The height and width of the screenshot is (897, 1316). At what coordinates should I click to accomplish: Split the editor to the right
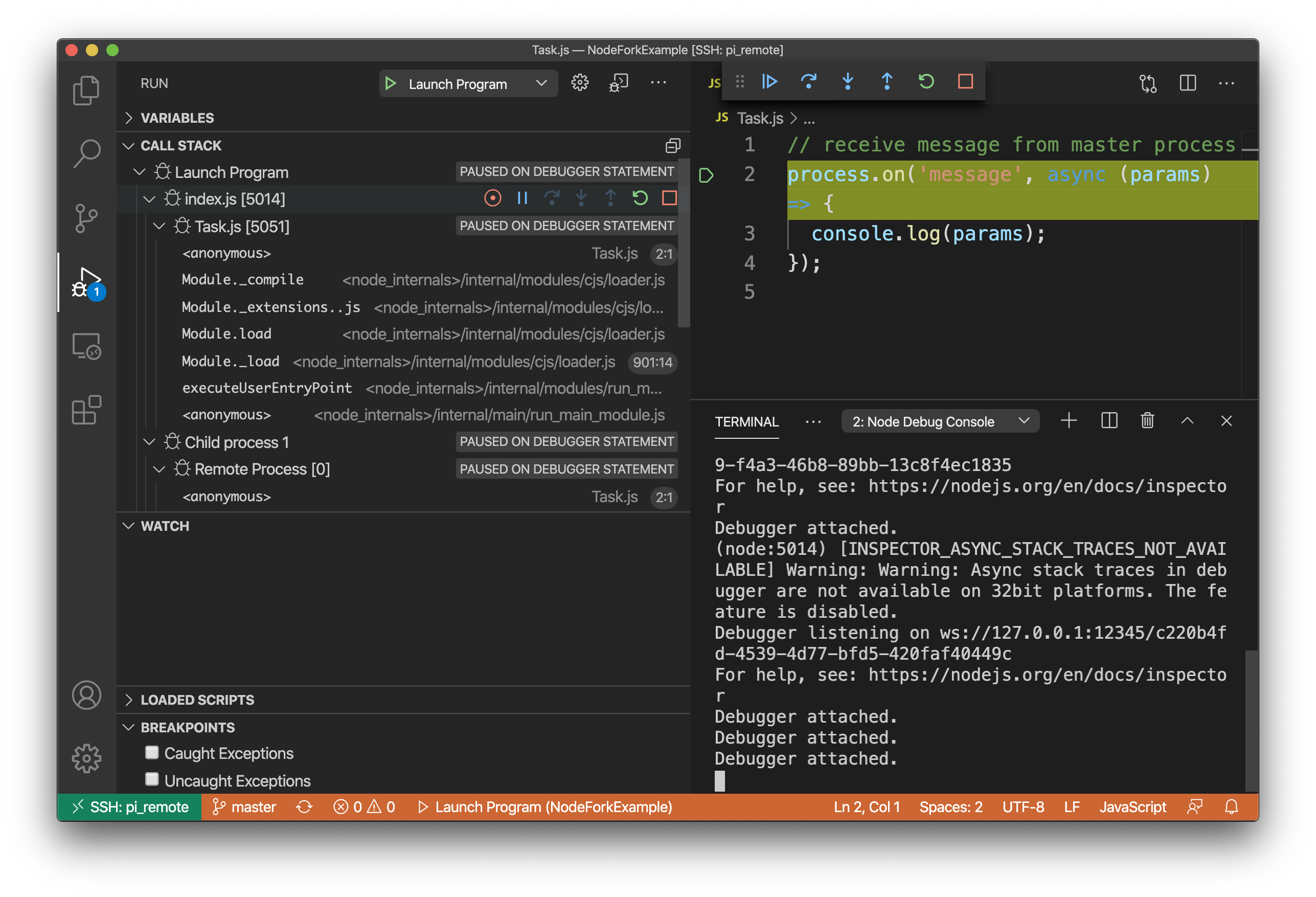click(x=1188, y=84)
